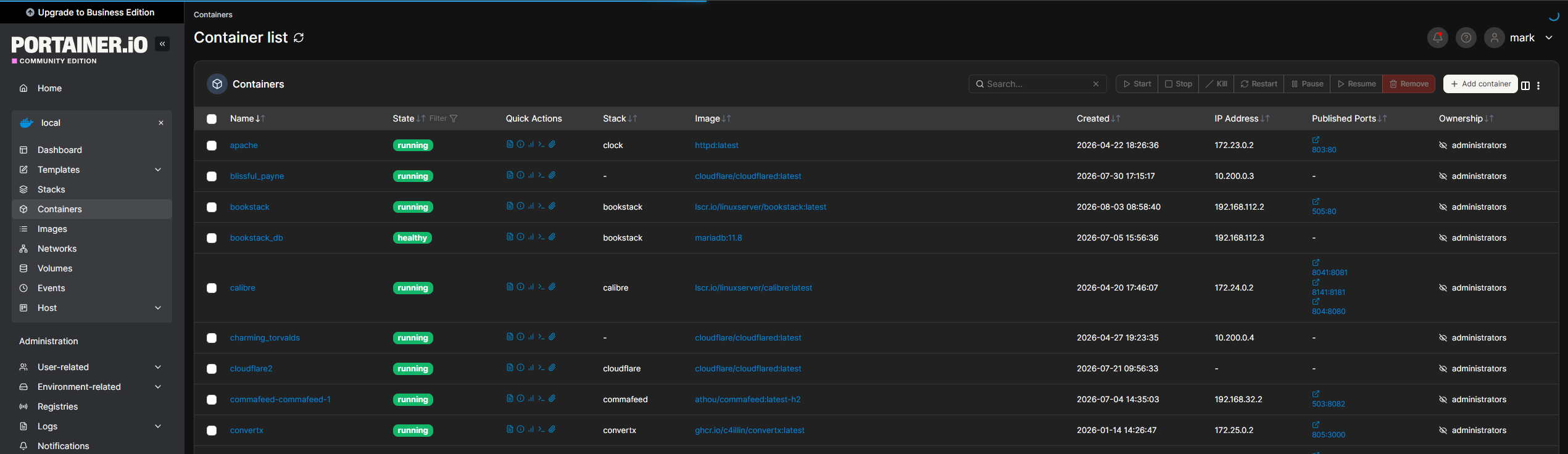The image size is (1568, 454).
Task: View logs for commafeed-commafeed-1
Action: (510, 398)
